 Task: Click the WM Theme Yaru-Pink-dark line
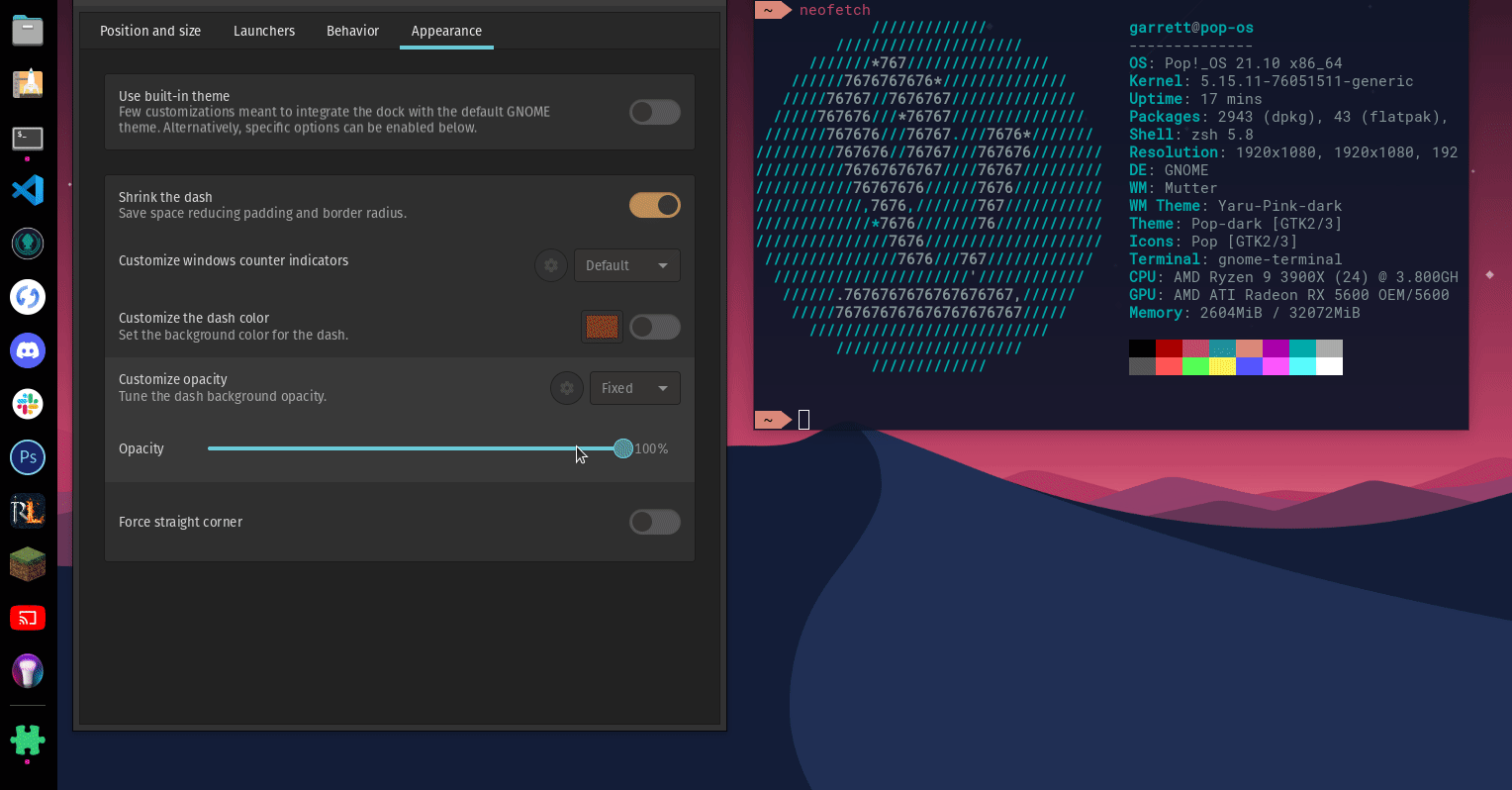click(x=1236, y=206)
